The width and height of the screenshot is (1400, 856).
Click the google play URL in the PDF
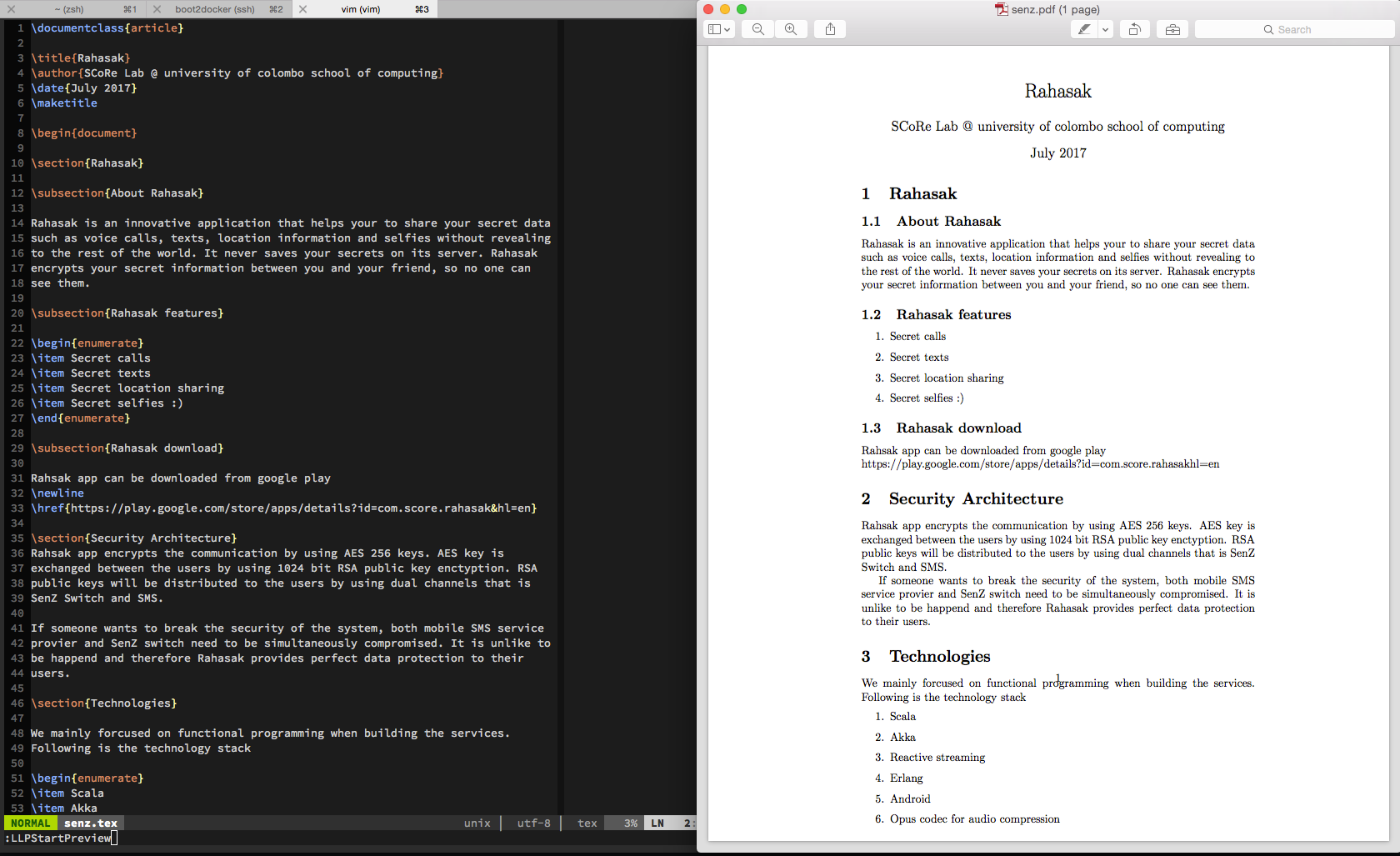pos(1040,464)
